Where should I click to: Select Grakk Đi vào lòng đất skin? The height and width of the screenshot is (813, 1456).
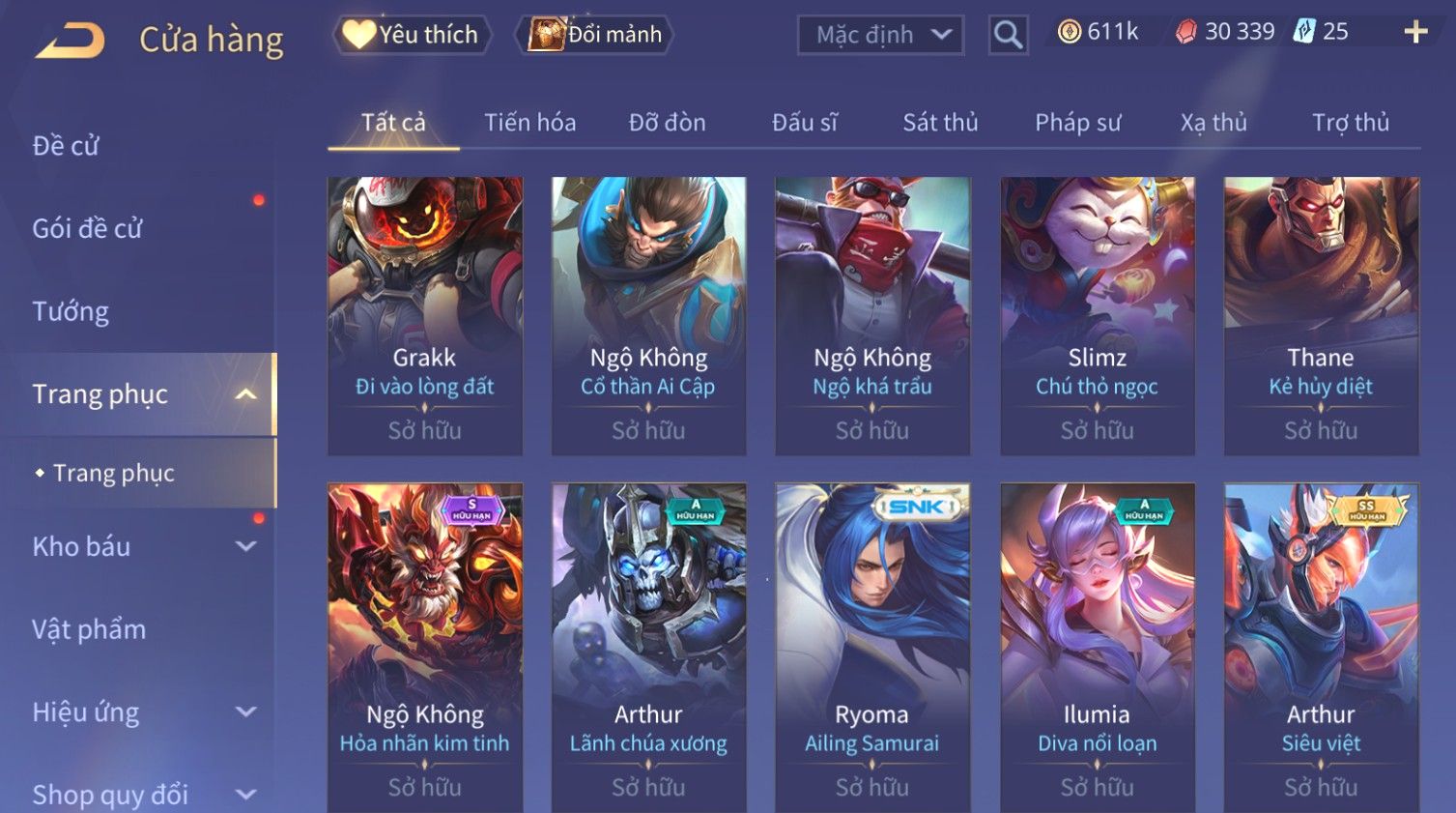coord(425,316)
